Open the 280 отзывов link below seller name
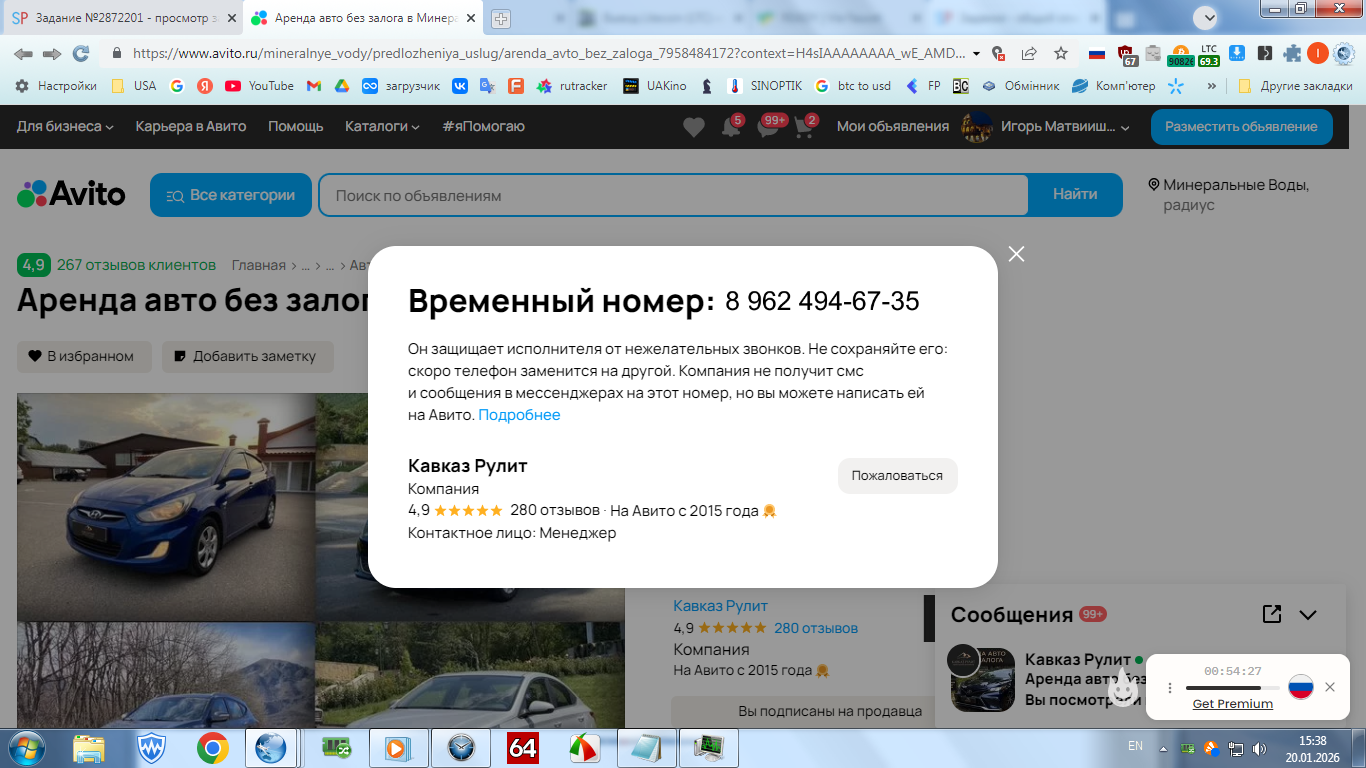 (816, 628)
